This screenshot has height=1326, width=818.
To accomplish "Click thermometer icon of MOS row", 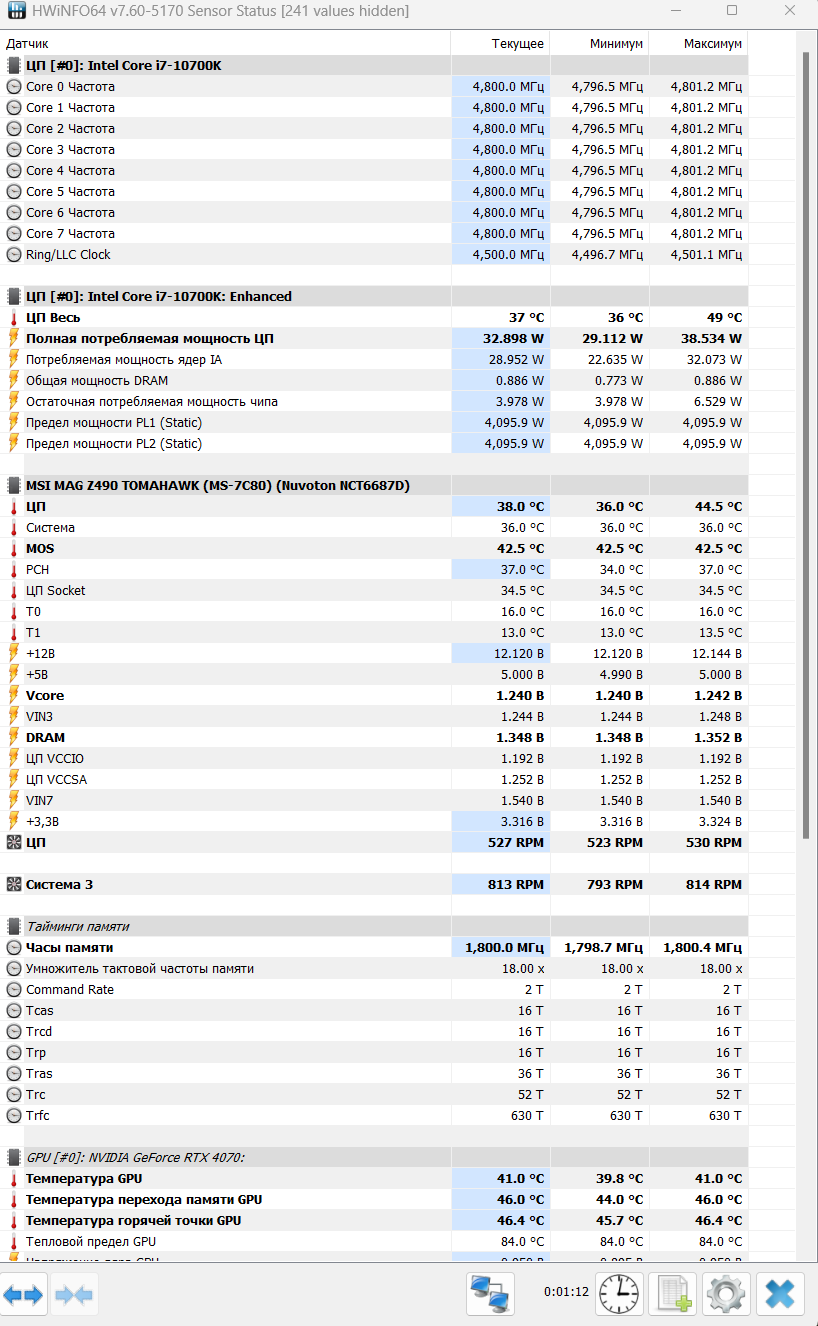I will 14,548.
